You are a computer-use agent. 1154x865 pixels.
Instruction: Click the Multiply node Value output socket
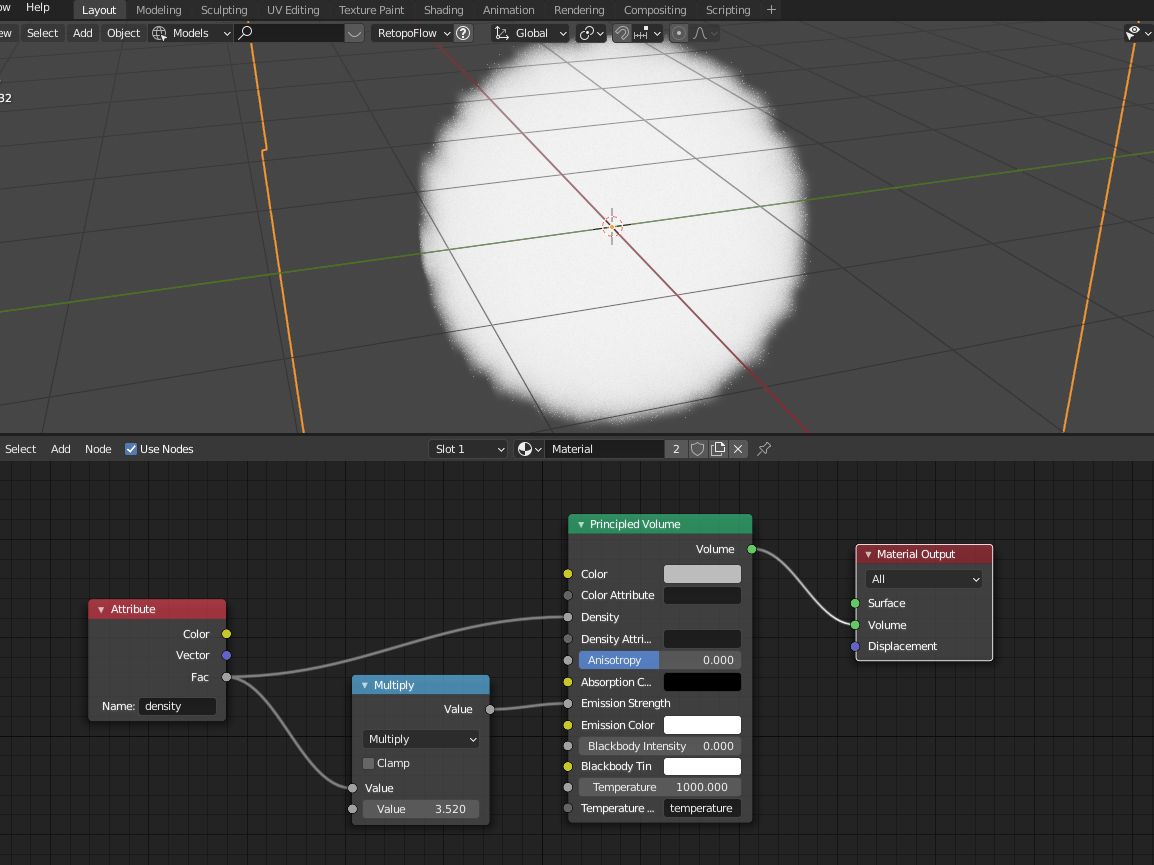pyautogui.click(x=490, y=710)
